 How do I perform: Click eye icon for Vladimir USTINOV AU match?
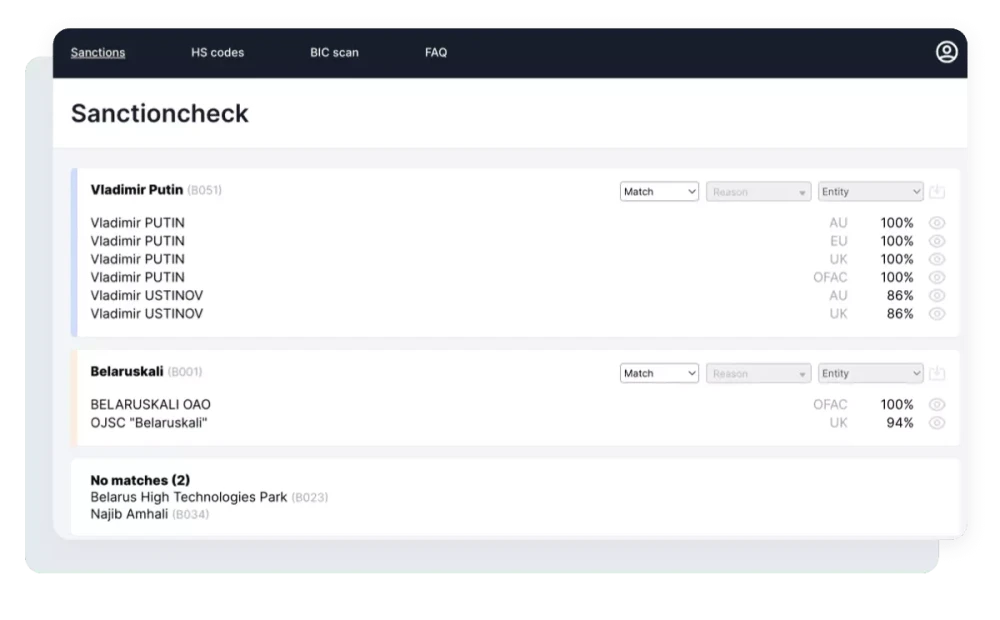click(x=937, y=296)
